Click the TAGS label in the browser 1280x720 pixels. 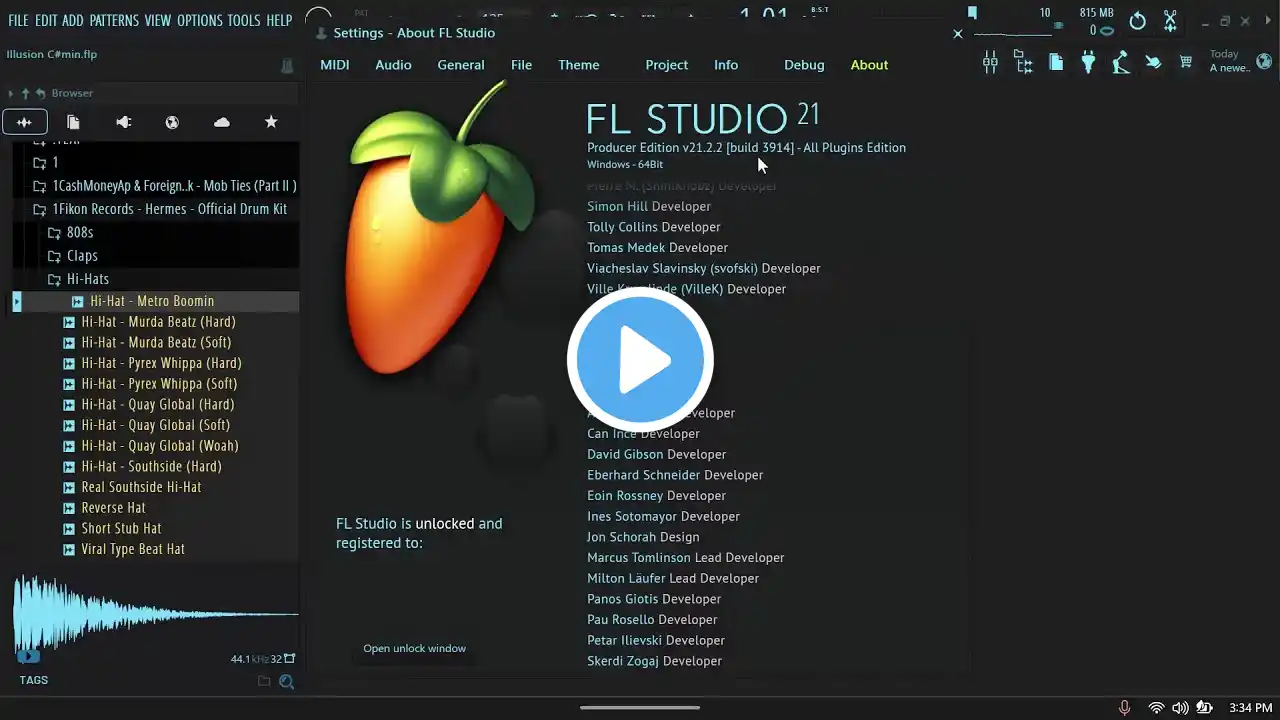tap(34, 680)
